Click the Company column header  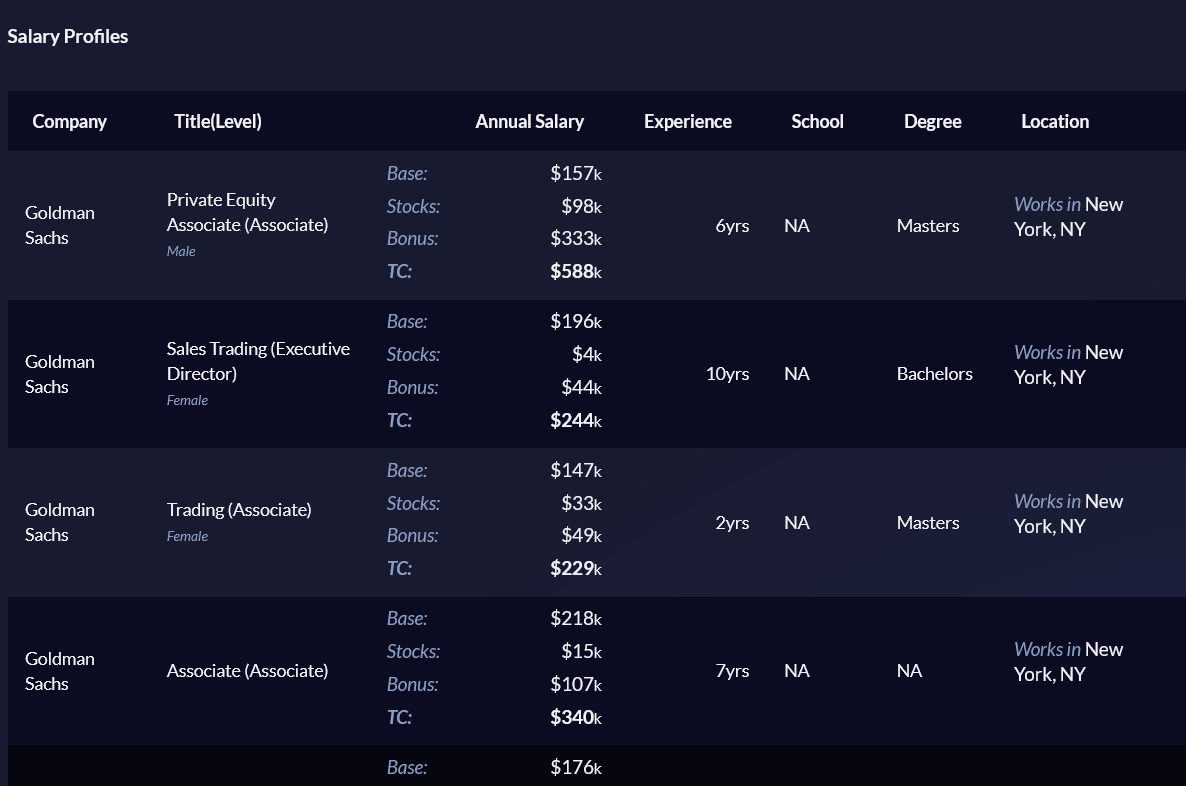pyautogui.click(x=70, y=122)
